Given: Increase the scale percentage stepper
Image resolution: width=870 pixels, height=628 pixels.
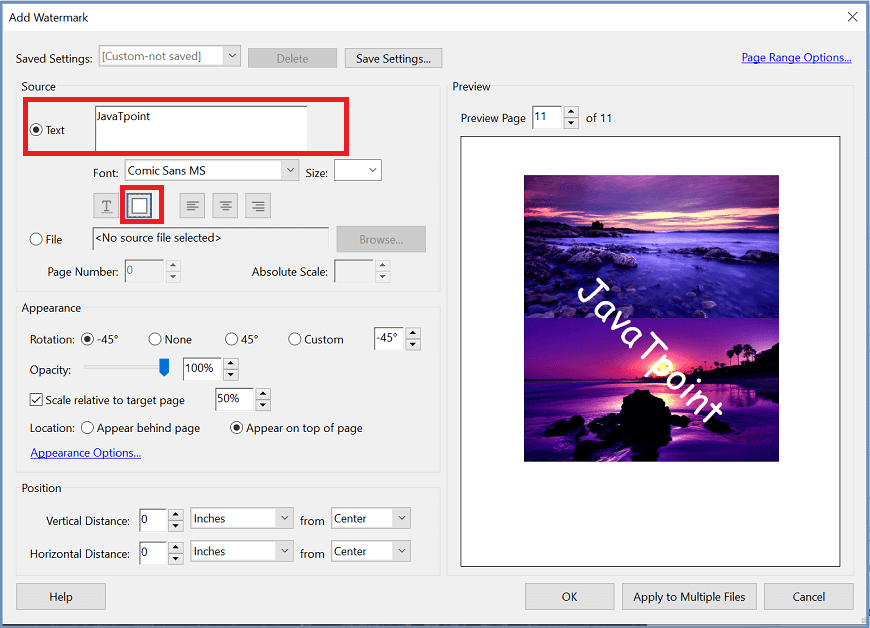Looking at the screenshot, I should point(264,394).
